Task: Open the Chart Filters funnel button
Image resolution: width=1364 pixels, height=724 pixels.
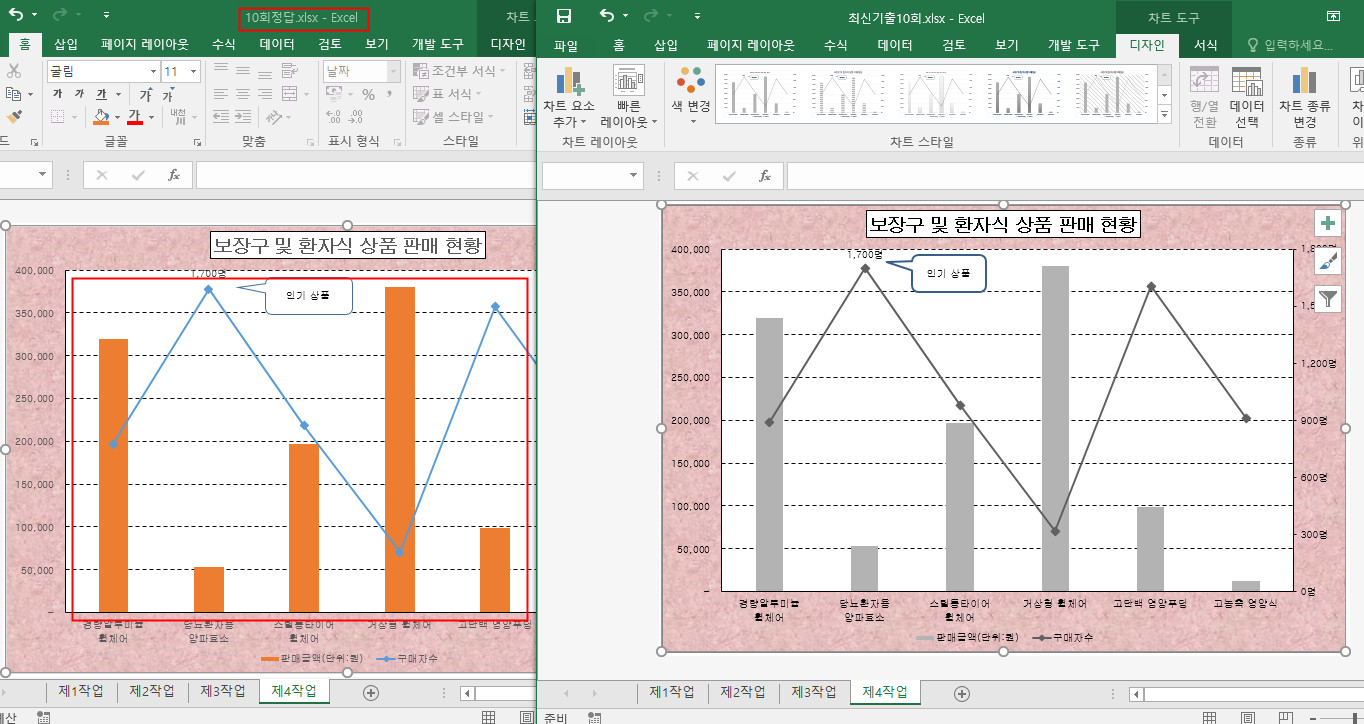Action: click(x=1328, y=298)
